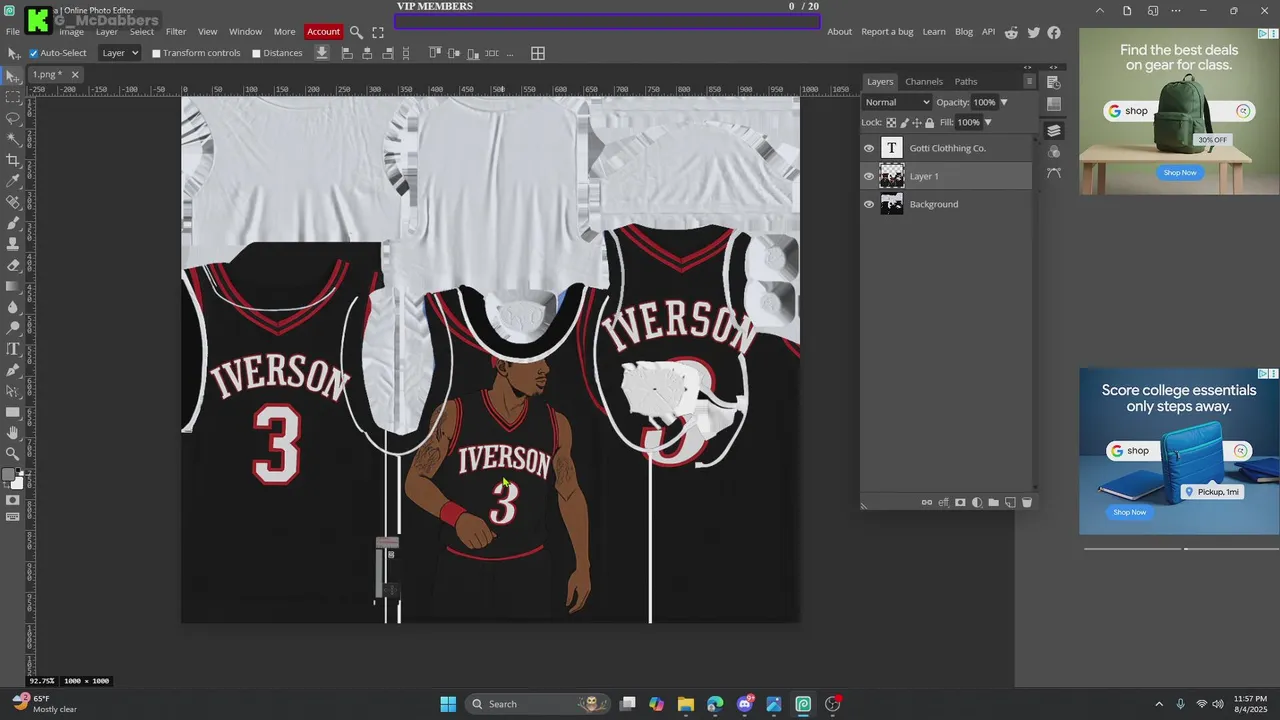
Task: Expand the Fill slider arrow
Action: (x=988, y=123)
